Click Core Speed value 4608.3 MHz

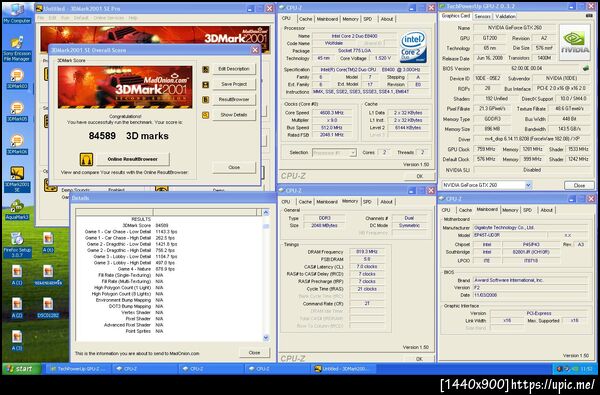pos(332,113)
